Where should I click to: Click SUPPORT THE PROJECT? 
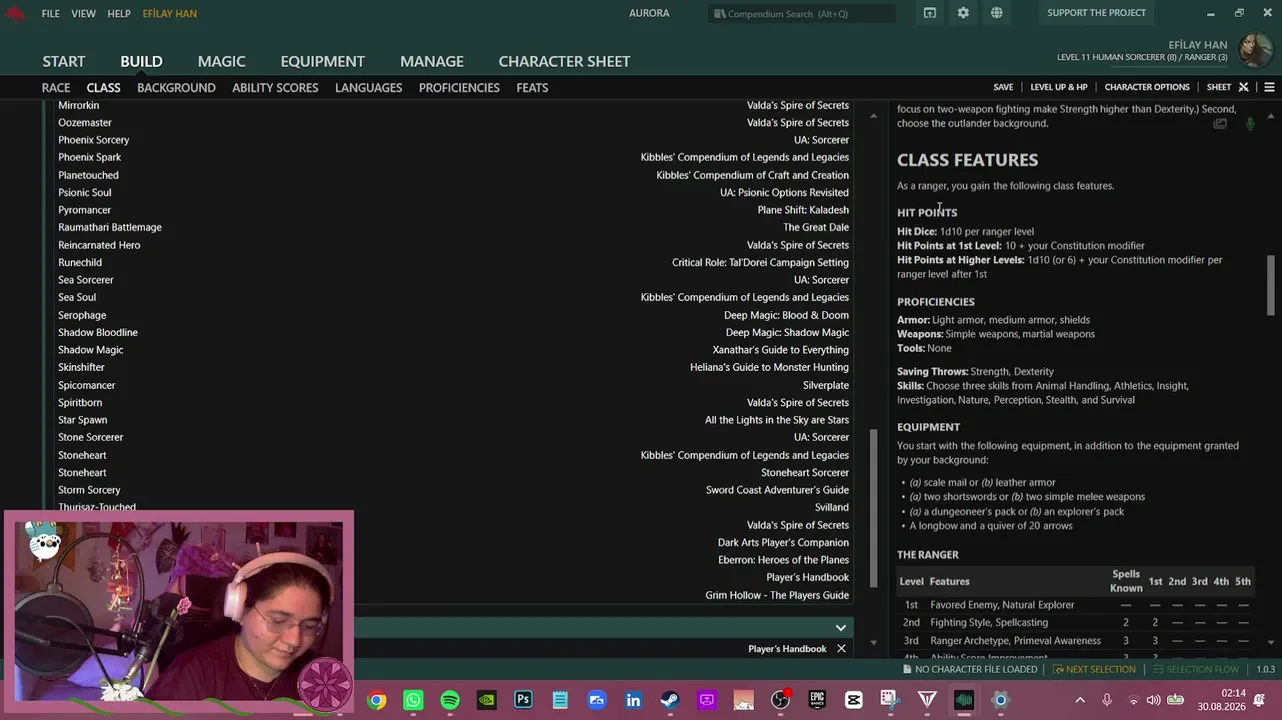tap(1097, 13)
